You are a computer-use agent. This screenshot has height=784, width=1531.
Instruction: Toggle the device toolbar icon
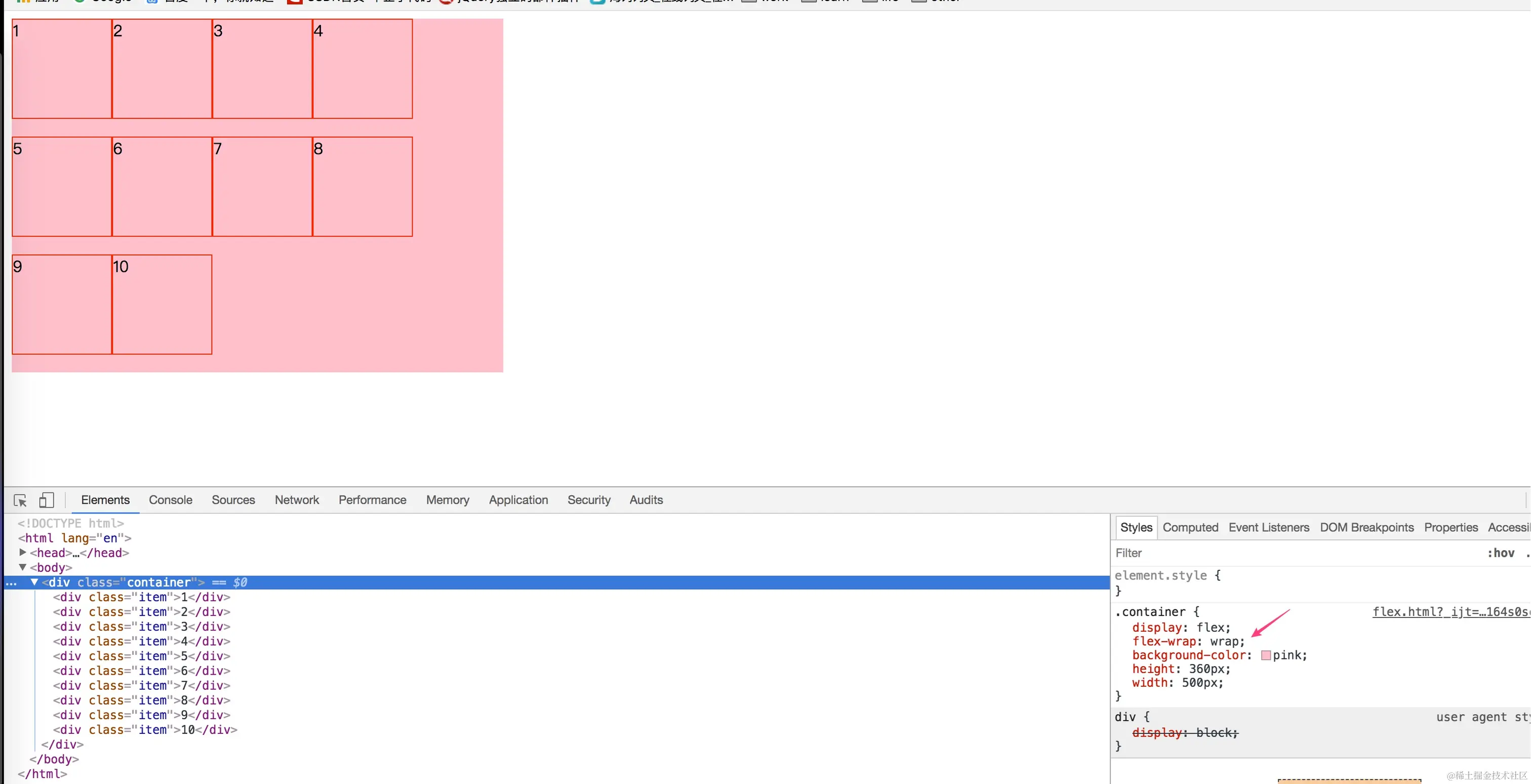coord(47,501)
